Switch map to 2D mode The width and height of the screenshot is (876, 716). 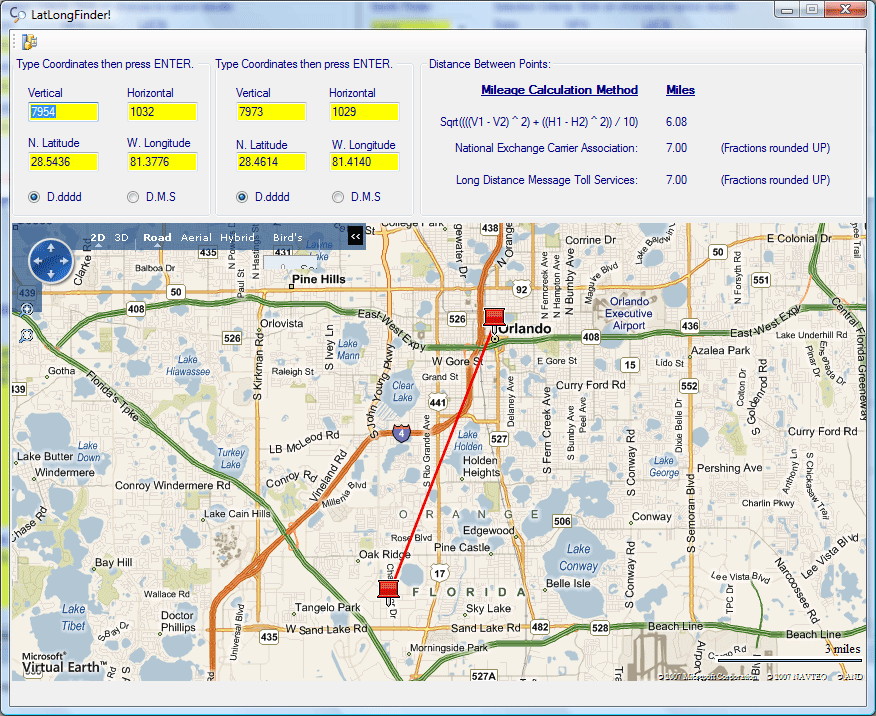pyautogui.click(x=98, y=237)
